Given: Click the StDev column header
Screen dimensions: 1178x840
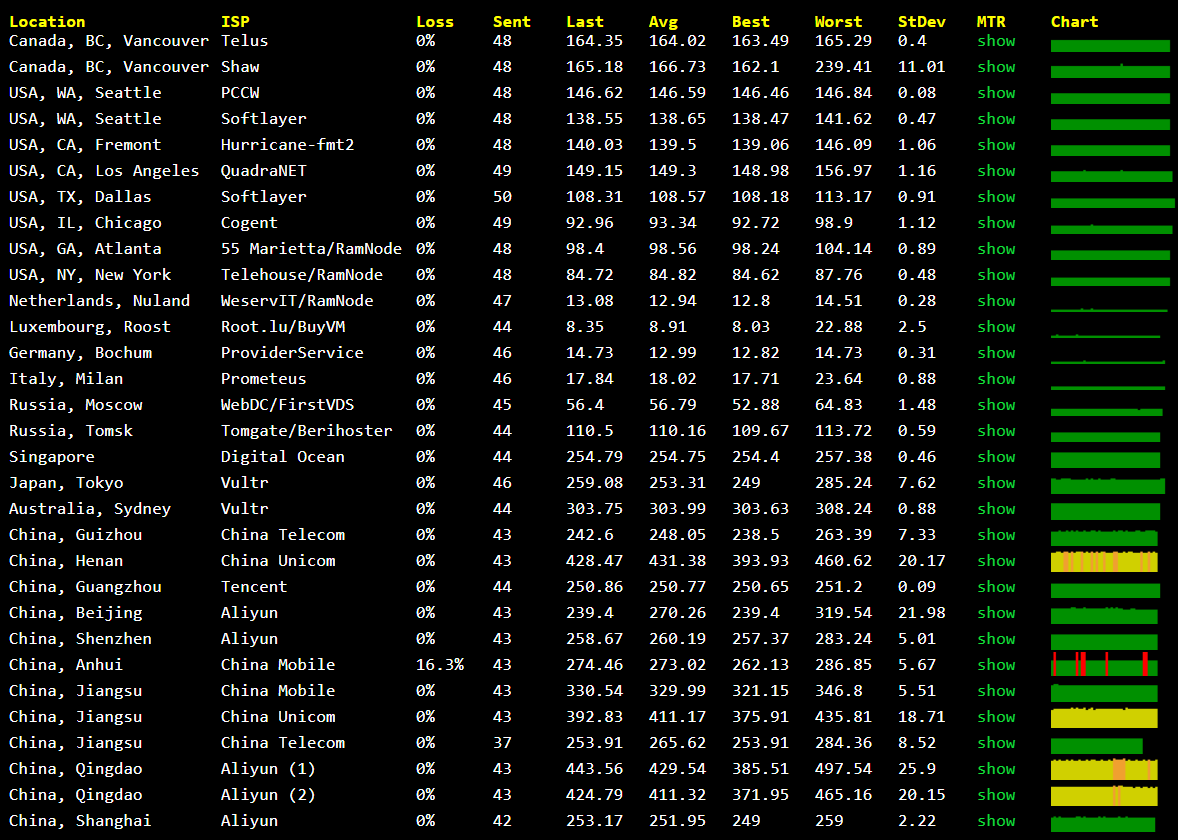Looking at the screenshot, I should 922,22.
